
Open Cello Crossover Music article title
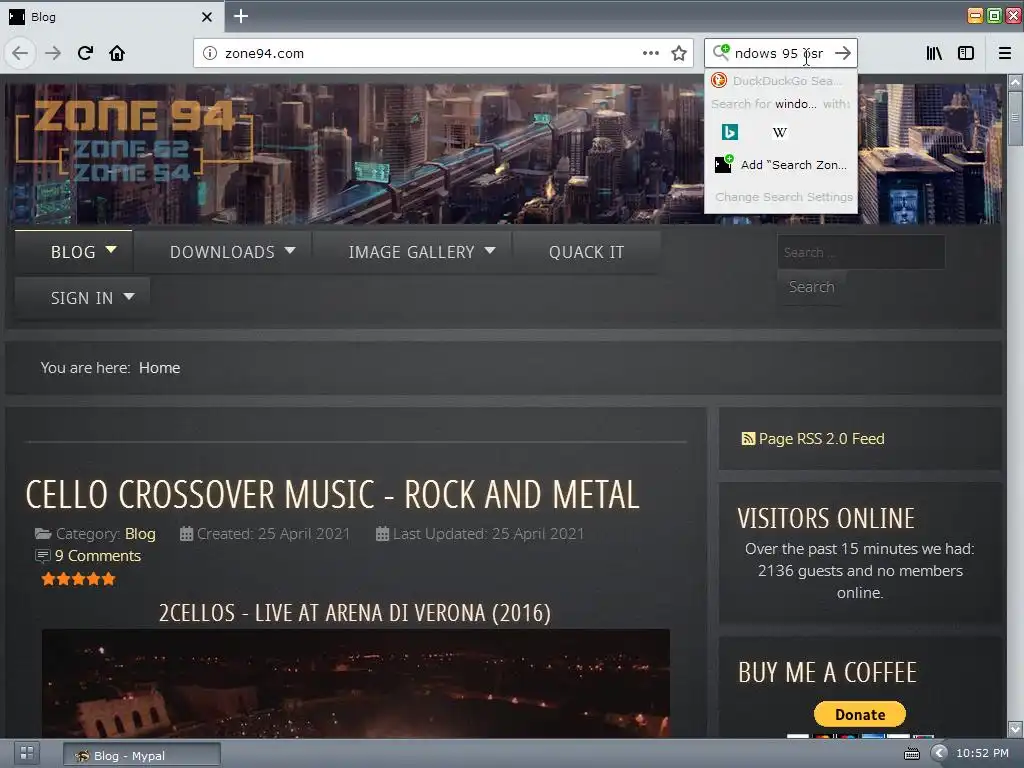coord(332,494)
